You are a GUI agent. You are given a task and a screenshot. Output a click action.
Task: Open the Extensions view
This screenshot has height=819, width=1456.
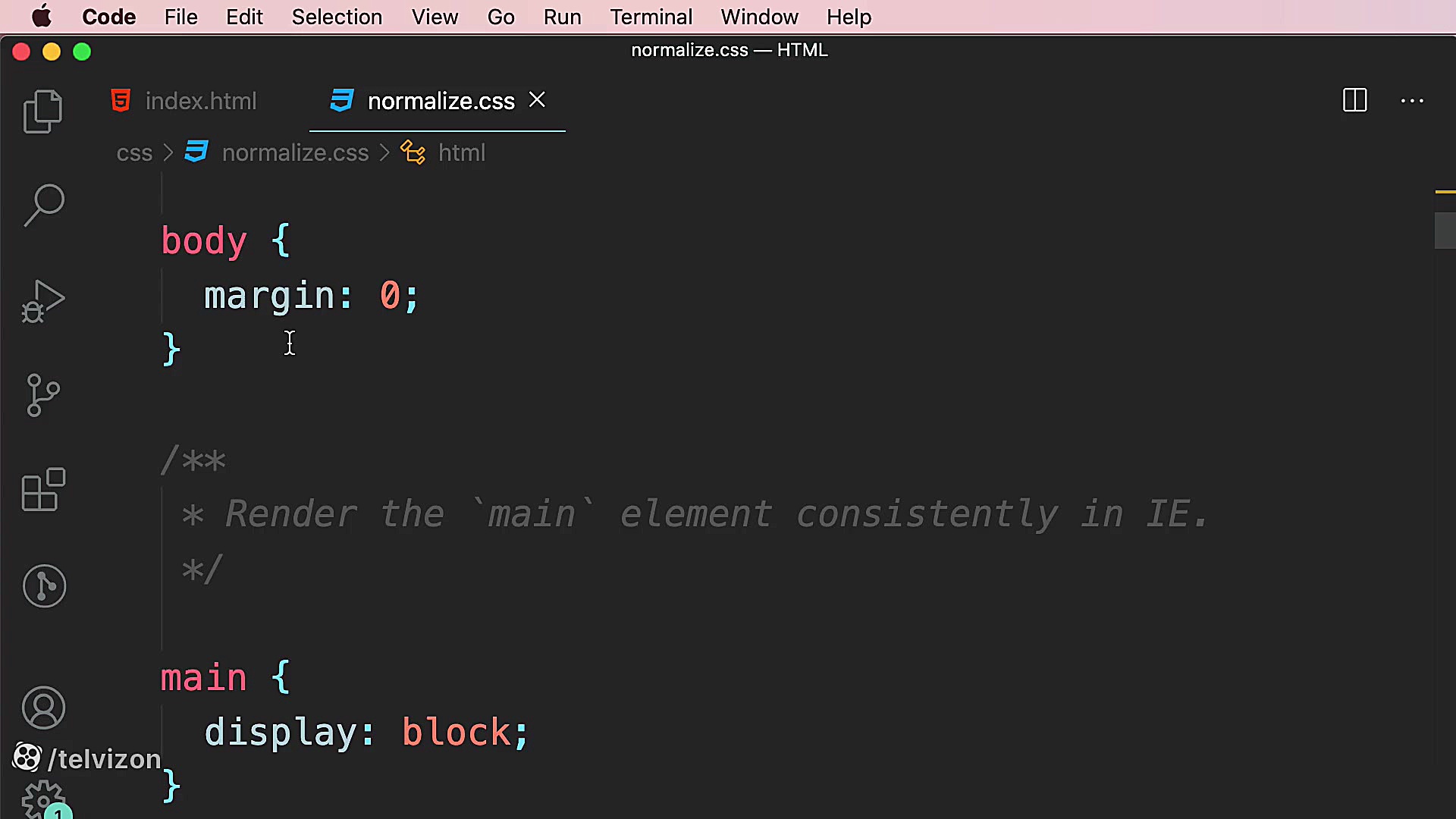(42, 490)
